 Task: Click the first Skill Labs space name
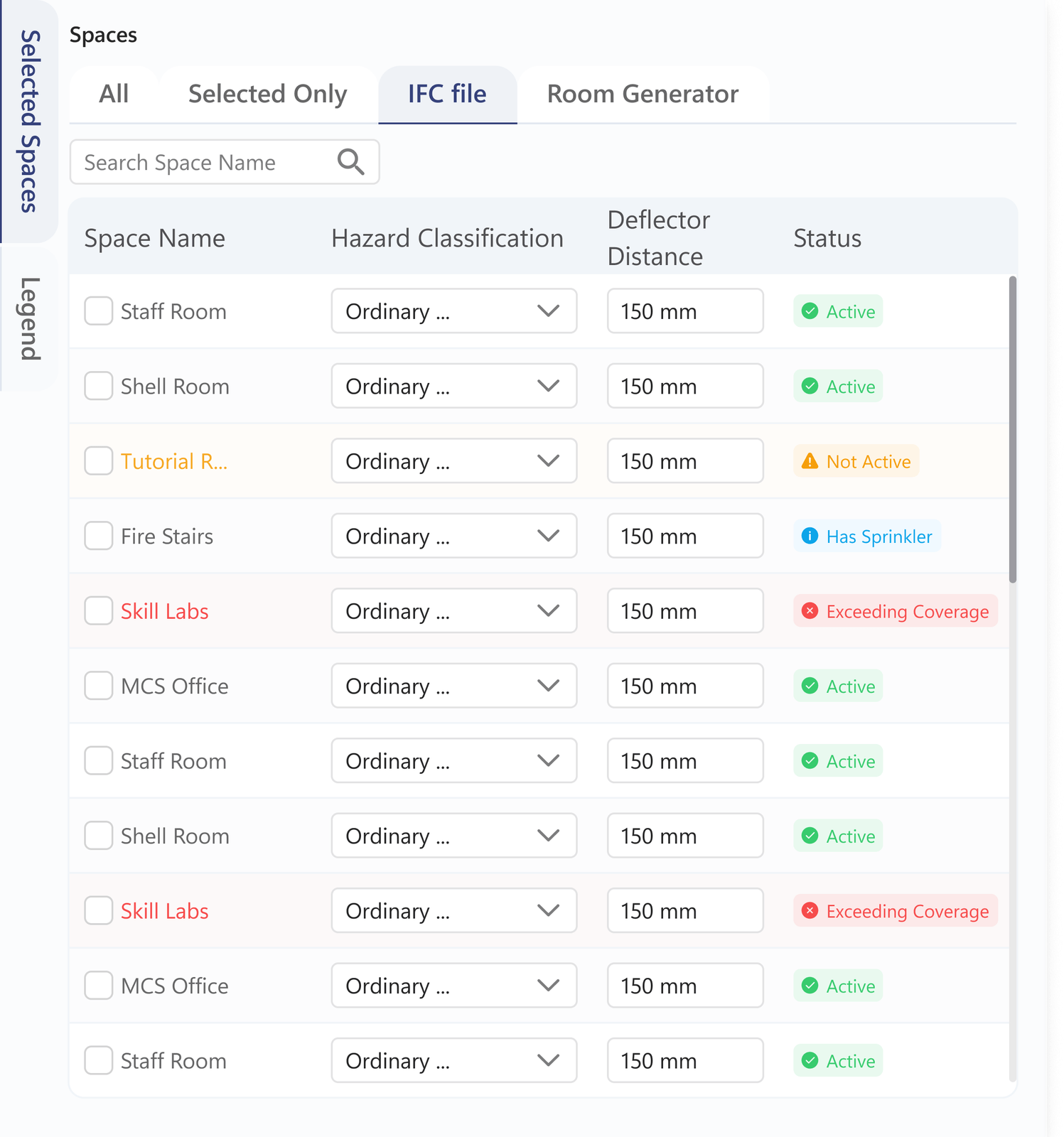(x=164, y=611)
